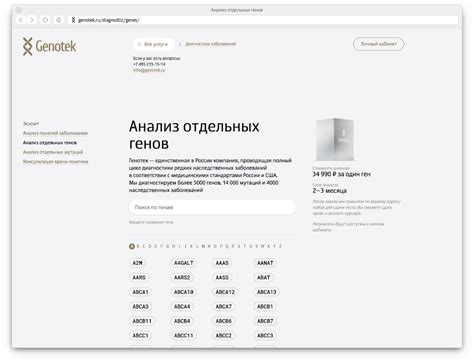The height and width of the screenshot is (362, 474).
Task: Pick the ABCA3 gene chip
Action: point(140,306)
